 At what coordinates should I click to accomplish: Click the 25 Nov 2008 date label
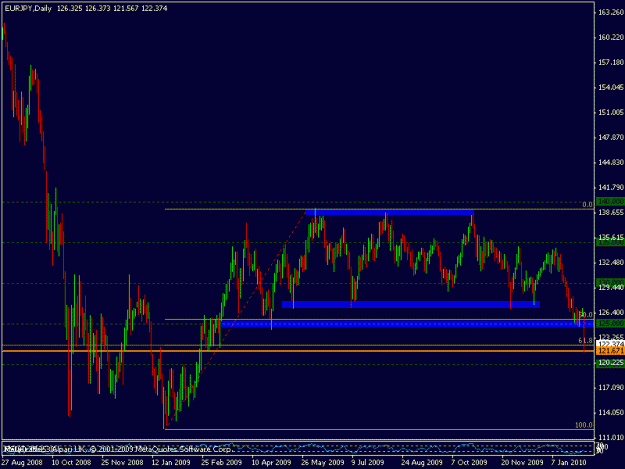click(122, 463)
